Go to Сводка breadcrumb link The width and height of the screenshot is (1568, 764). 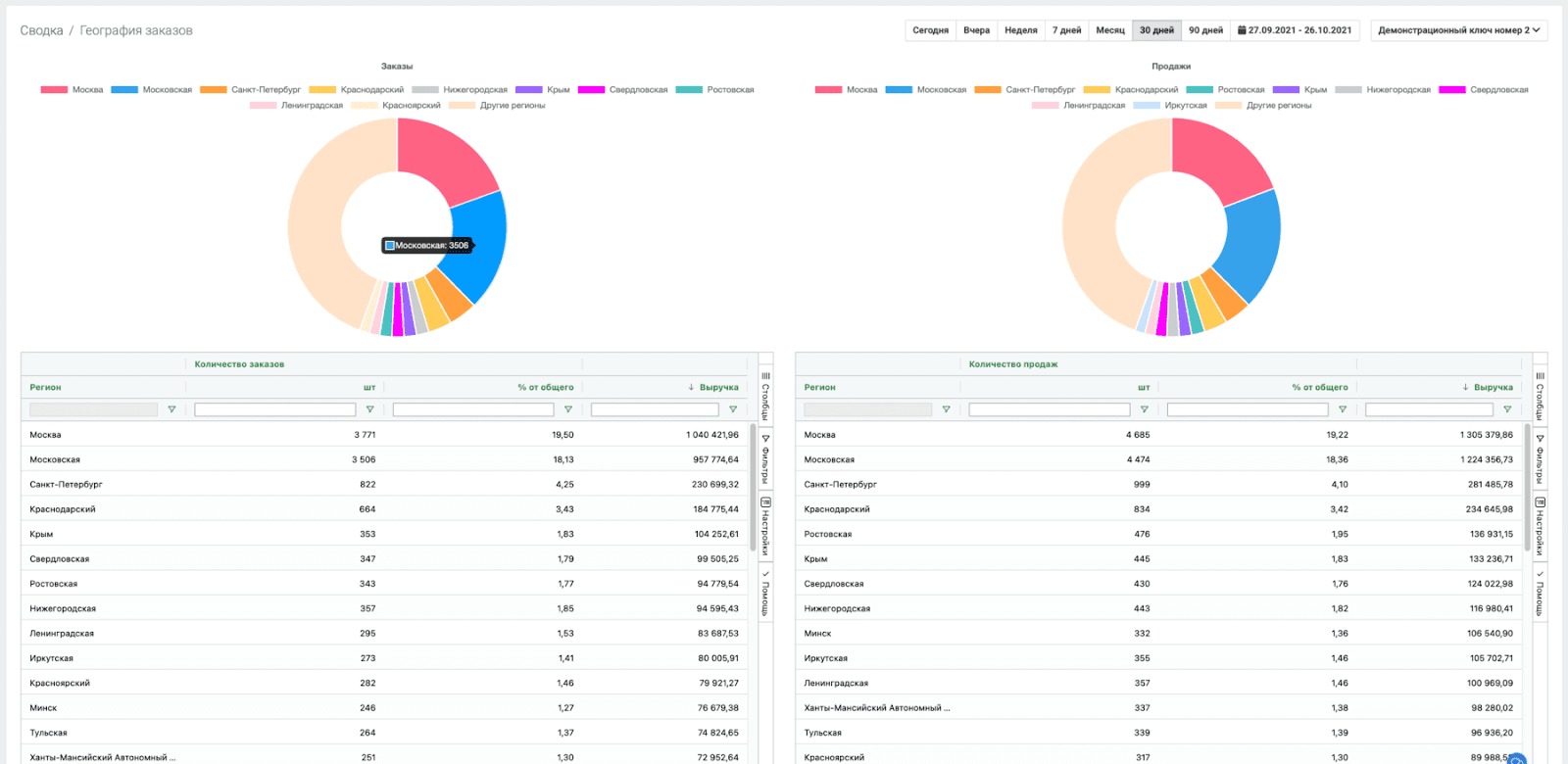[41, 31]
